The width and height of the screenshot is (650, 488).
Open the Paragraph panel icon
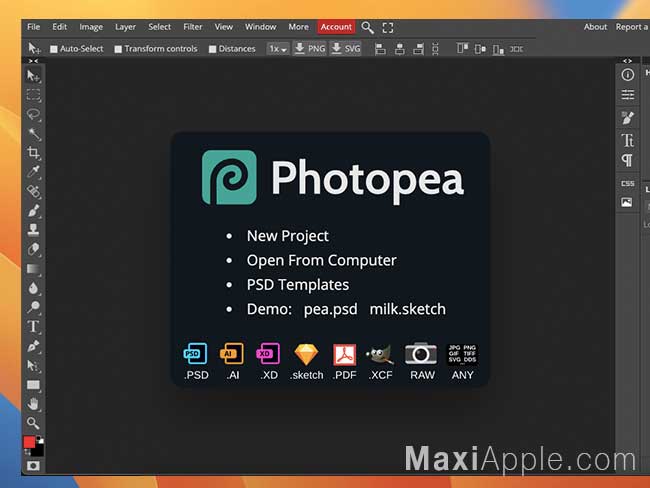628,160
